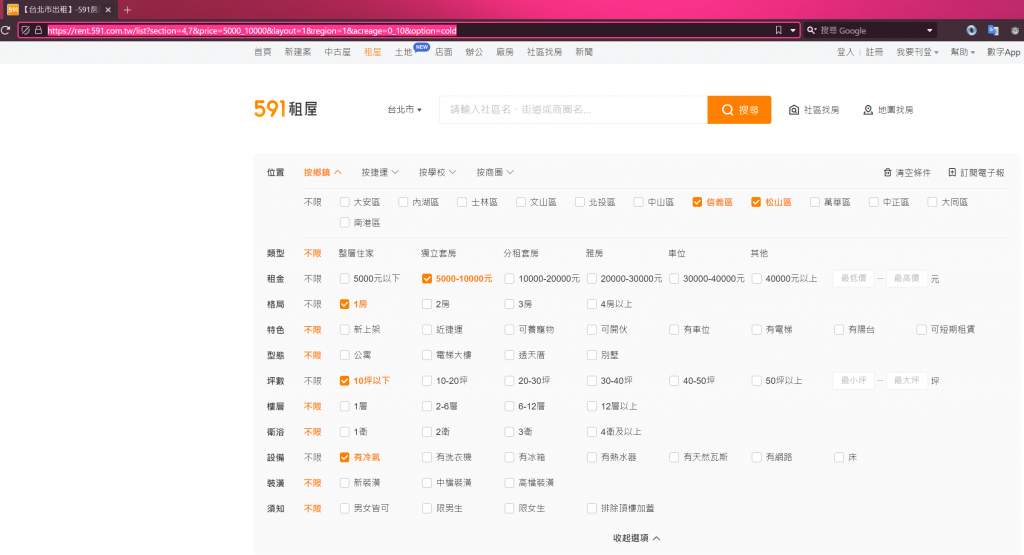Select 獨立套房 room type
This screenshot has height=555, width=1024.
click(x=438, y=253)
